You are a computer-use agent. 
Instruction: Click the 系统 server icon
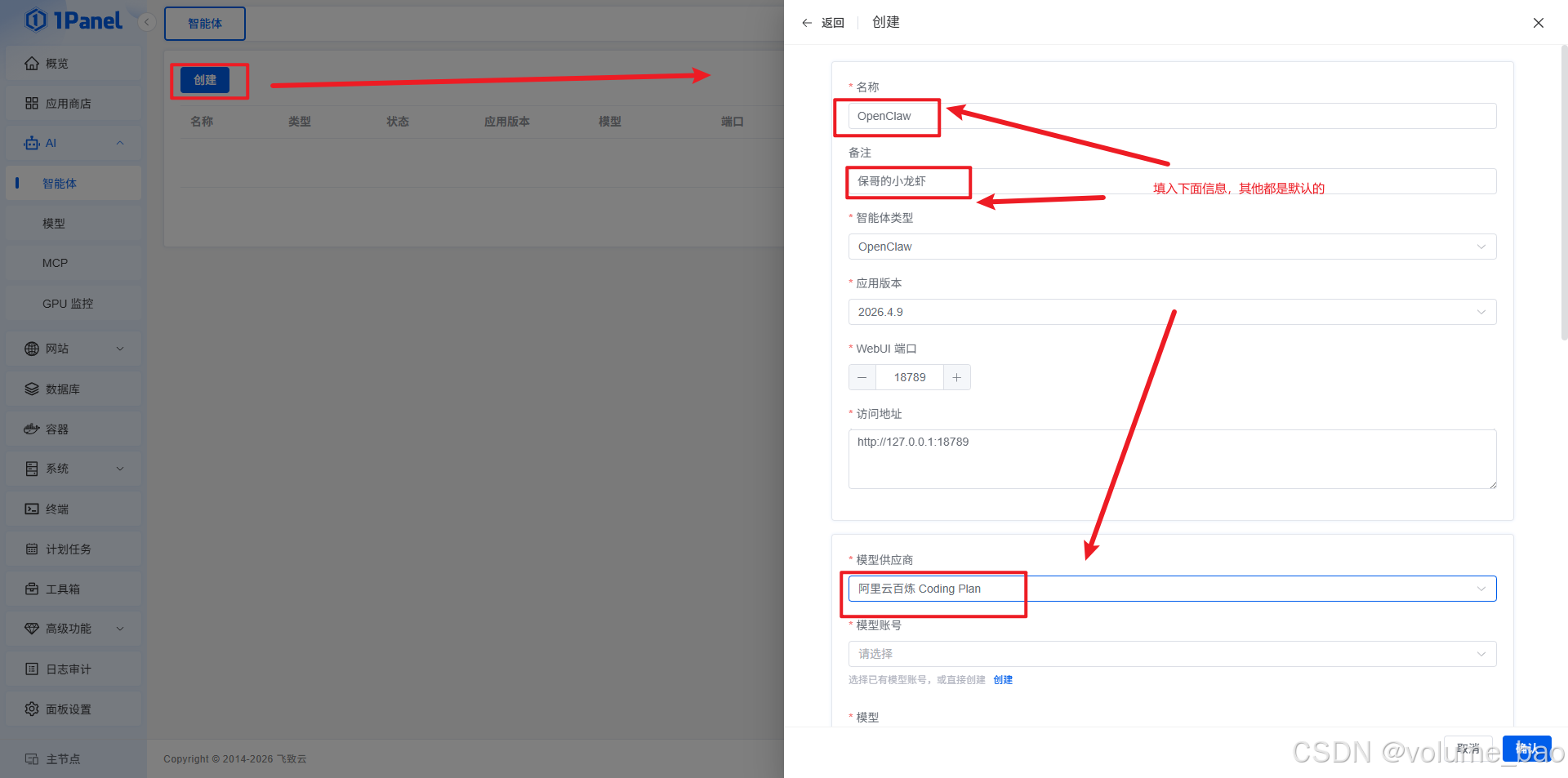32,469
